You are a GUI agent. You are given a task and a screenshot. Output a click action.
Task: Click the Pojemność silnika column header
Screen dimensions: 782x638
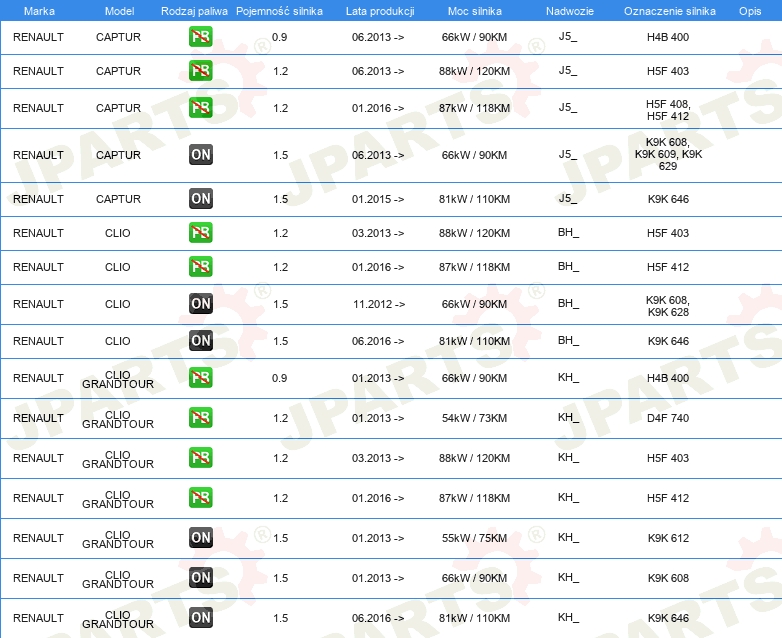279,11
